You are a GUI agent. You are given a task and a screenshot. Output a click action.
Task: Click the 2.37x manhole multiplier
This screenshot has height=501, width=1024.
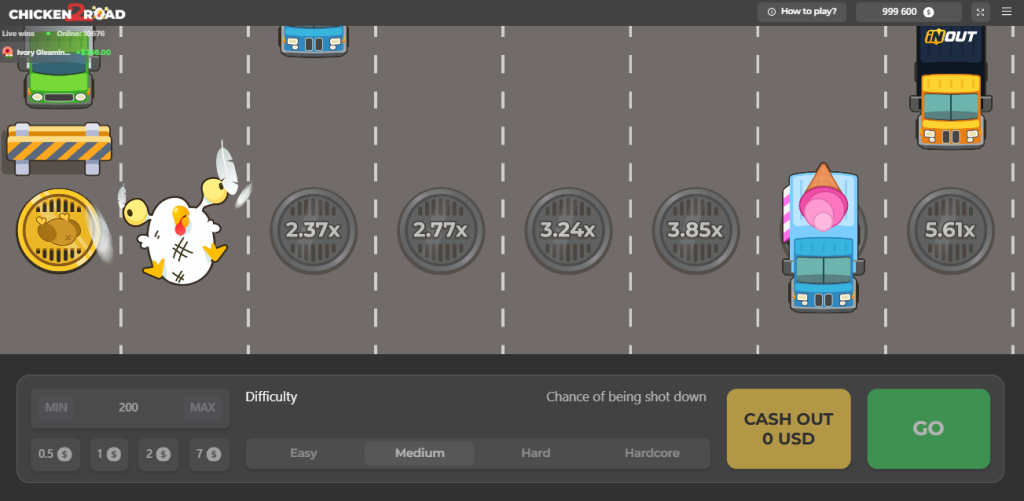pos(313,231)
